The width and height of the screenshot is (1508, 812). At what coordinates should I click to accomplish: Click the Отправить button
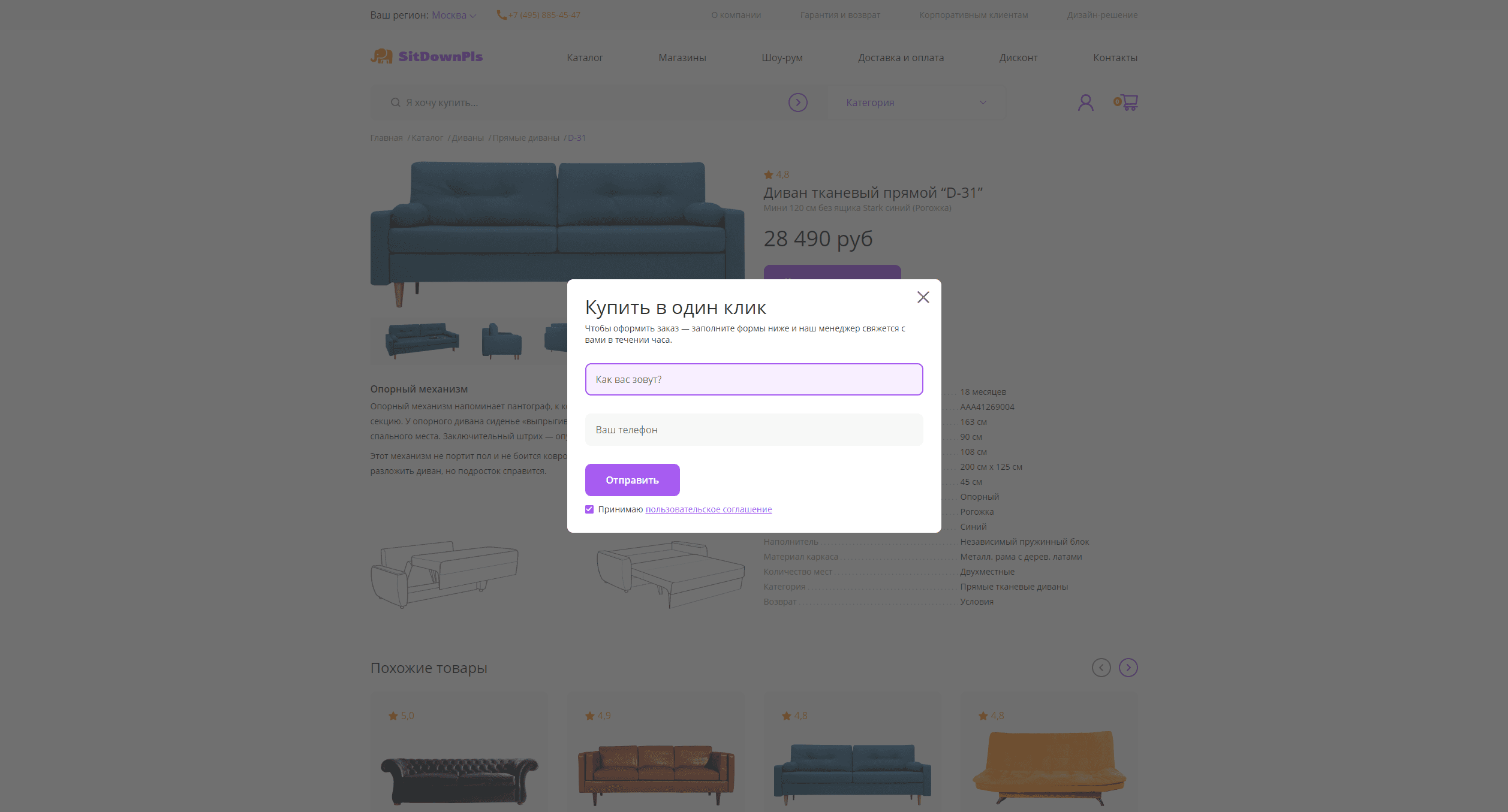632,480
